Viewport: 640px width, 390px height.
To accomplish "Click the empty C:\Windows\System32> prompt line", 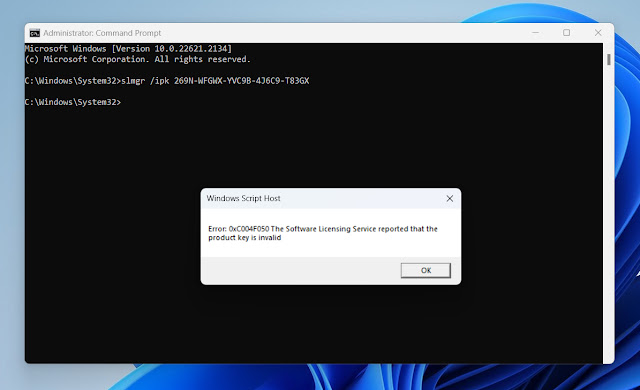I will click(73, 102).
